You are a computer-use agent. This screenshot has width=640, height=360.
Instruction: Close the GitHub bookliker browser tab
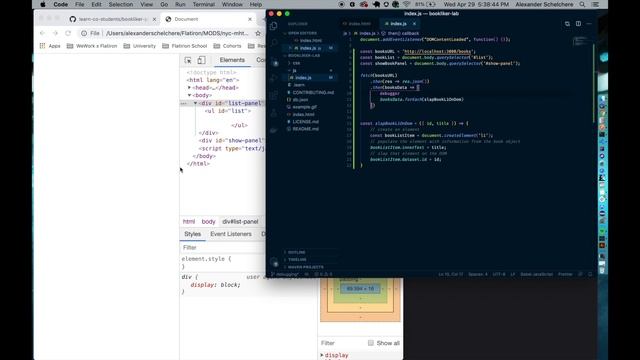pos(154,19)
